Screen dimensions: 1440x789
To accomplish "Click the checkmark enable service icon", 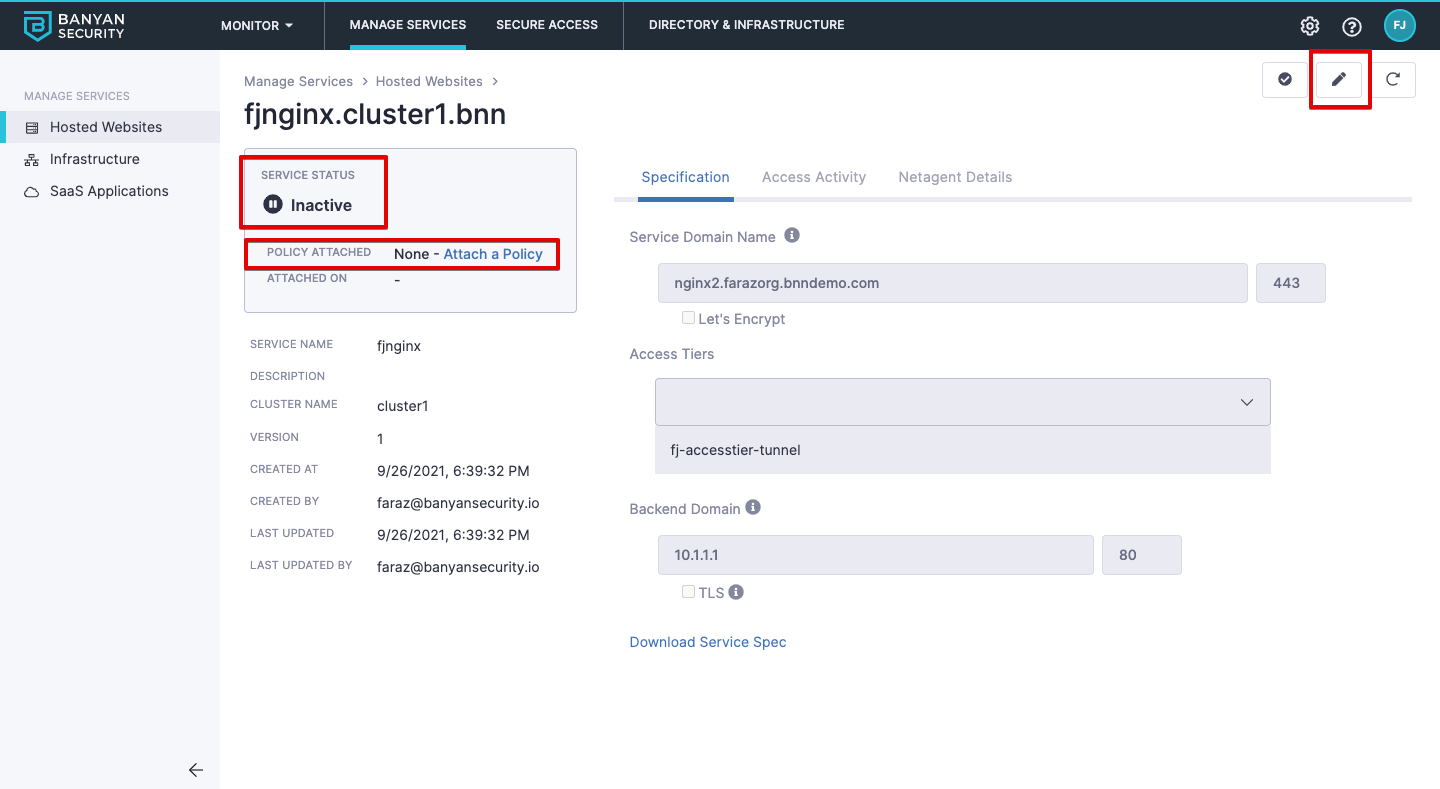I will 1285,80.
